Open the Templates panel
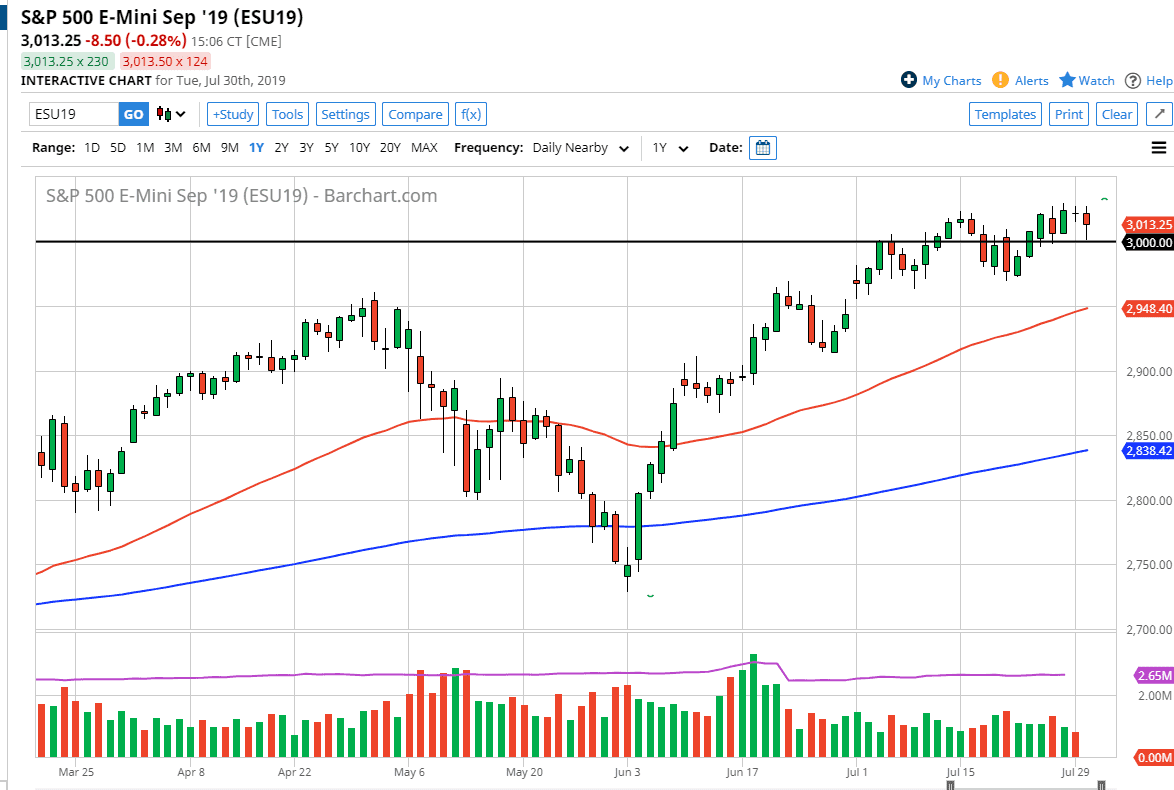 (1005, 114)
